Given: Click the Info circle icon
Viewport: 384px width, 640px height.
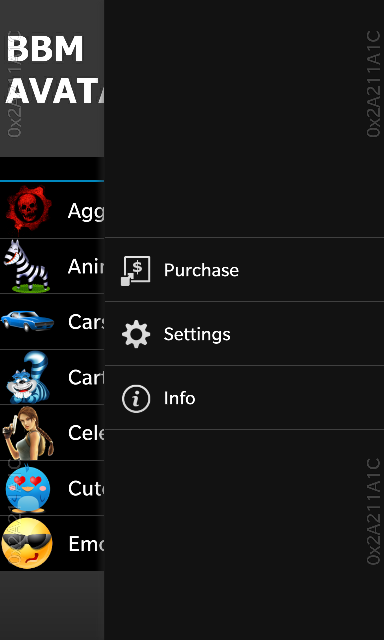Looking at the screenshot, I should (x=136, y=398).
